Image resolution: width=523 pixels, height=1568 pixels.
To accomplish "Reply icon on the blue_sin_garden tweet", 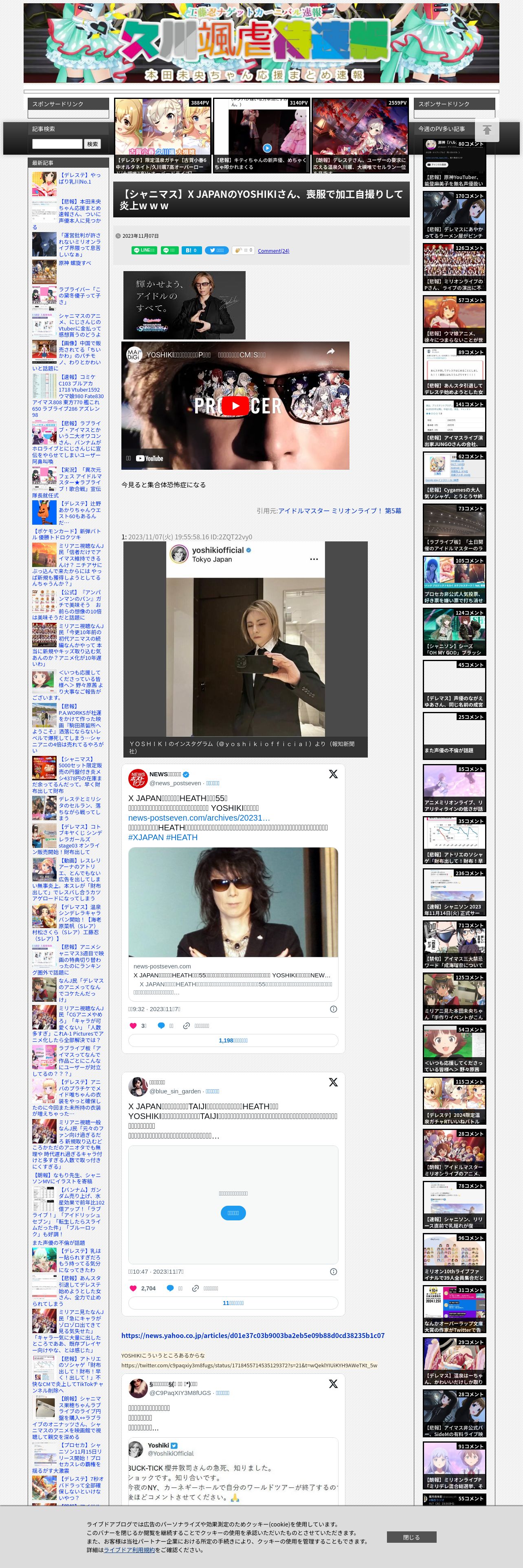I will coord(170,1288).
